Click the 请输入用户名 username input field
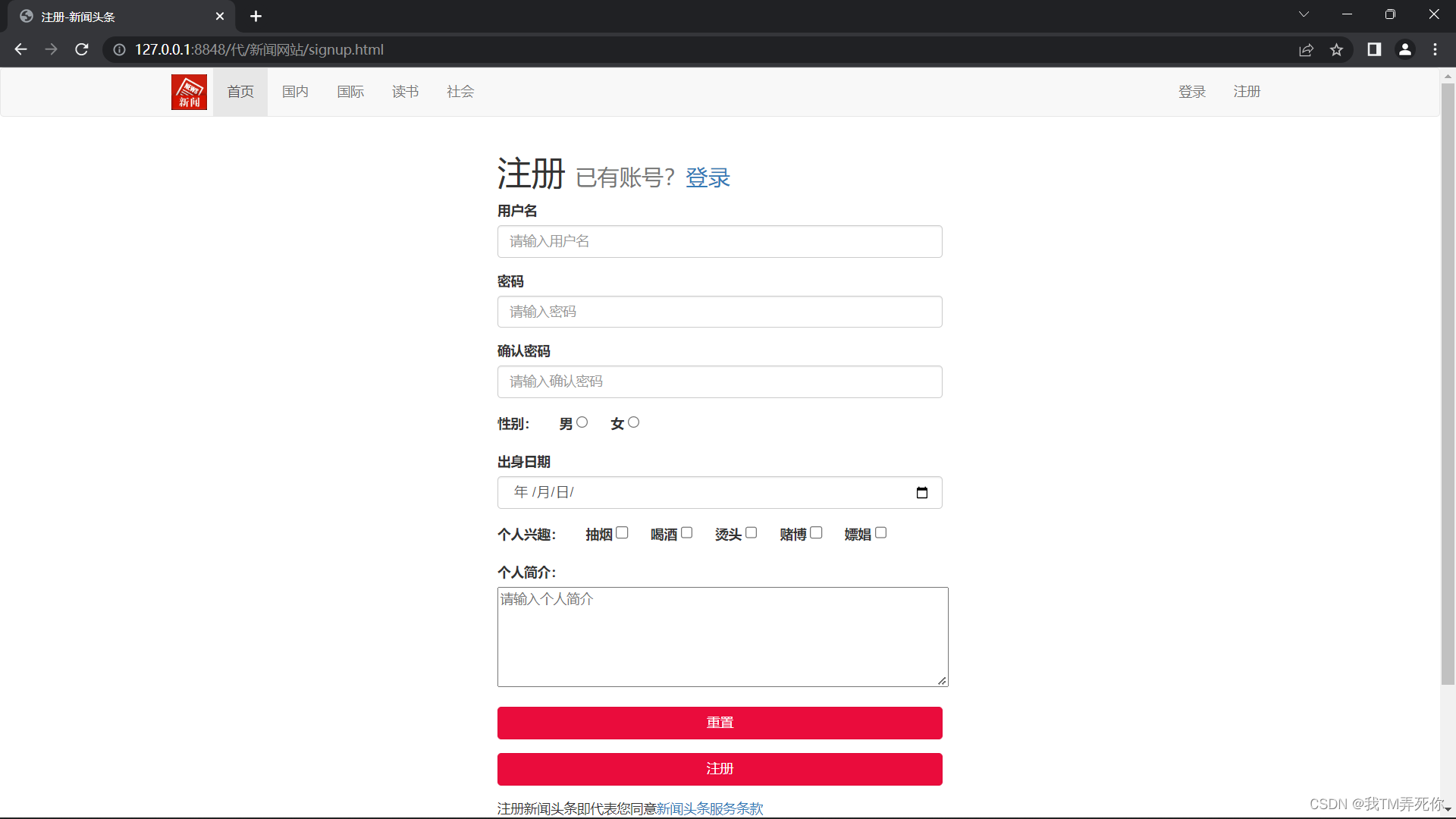This screenshot has width=1456, height=819. pos(720,241)
